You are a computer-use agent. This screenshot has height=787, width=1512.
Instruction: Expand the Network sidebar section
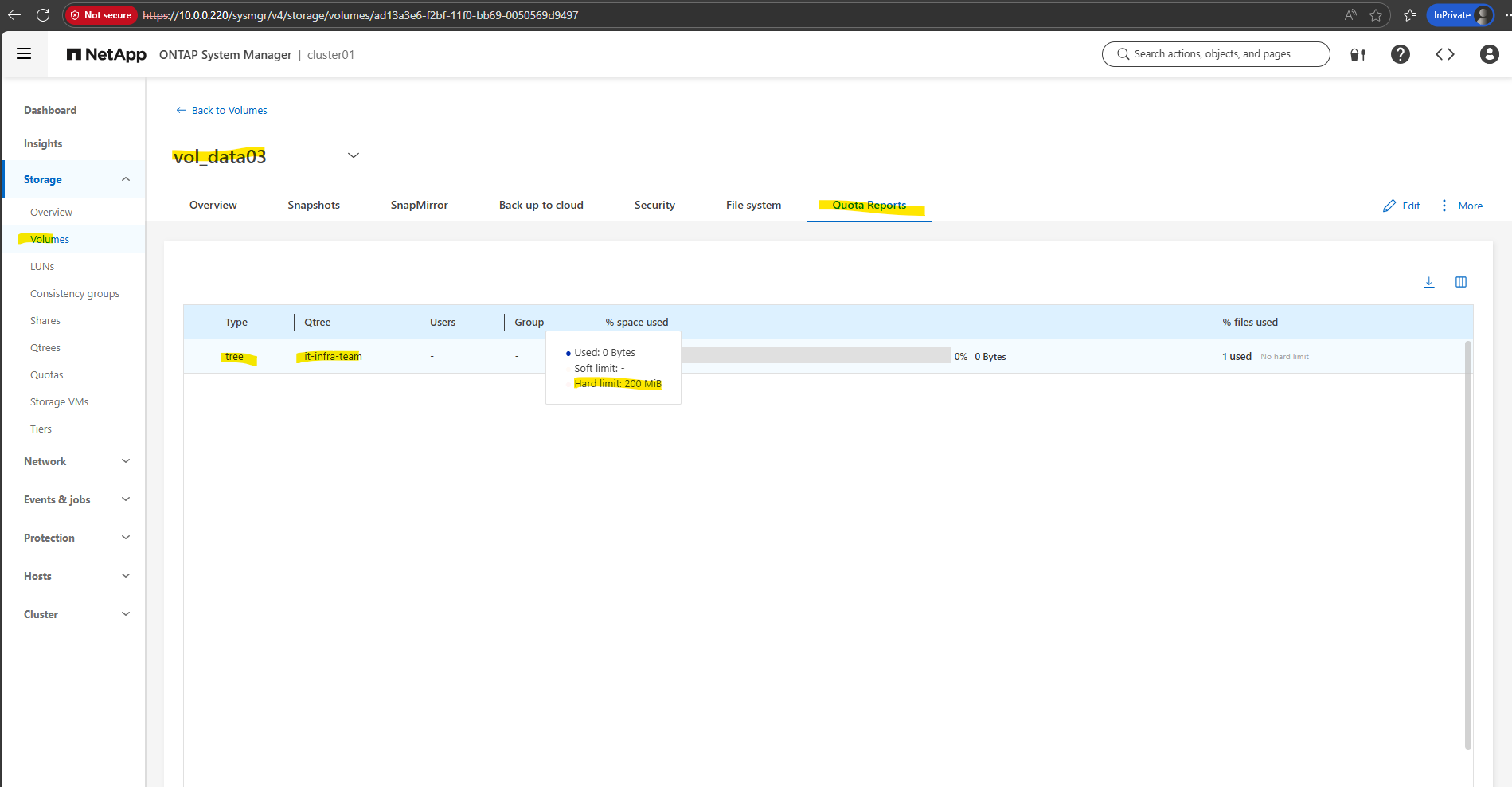pyautogui.click(x=125, y=461)
